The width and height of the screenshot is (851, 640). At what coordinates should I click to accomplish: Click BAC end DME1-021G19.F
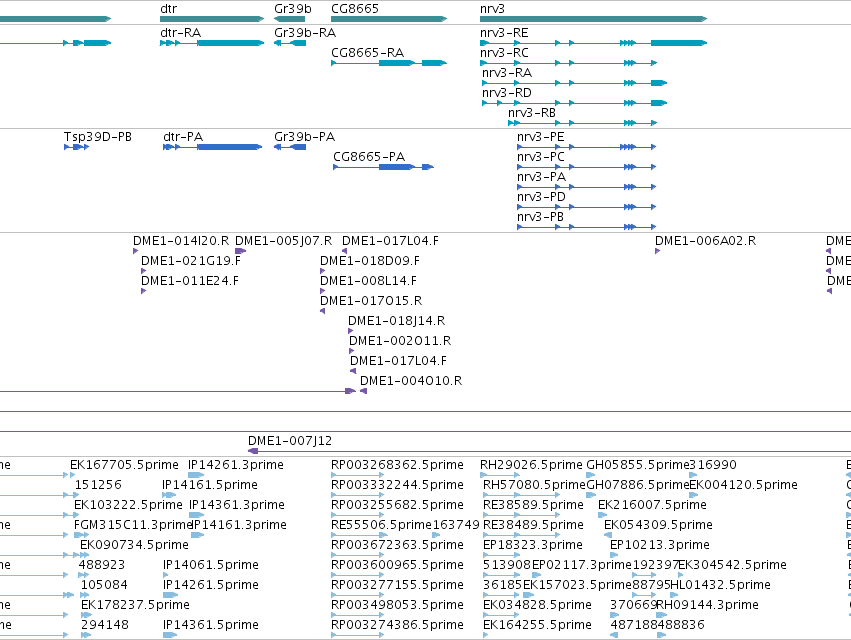(x=190, y=261)
